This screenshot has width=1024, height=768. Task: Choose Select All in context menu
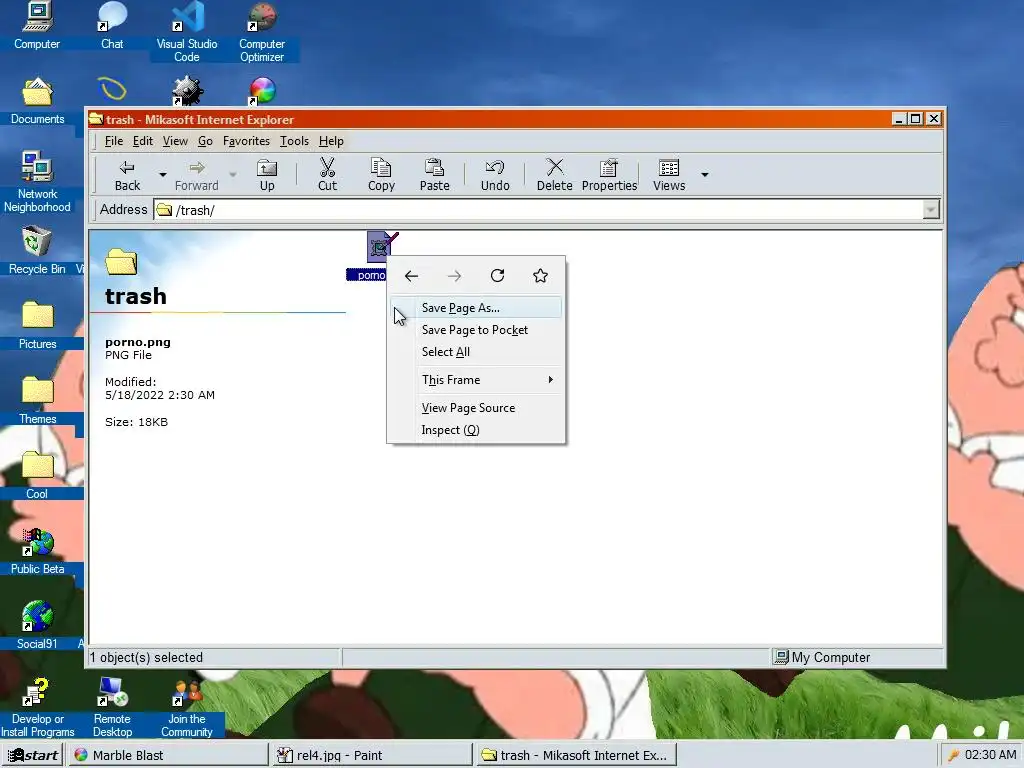477,352
